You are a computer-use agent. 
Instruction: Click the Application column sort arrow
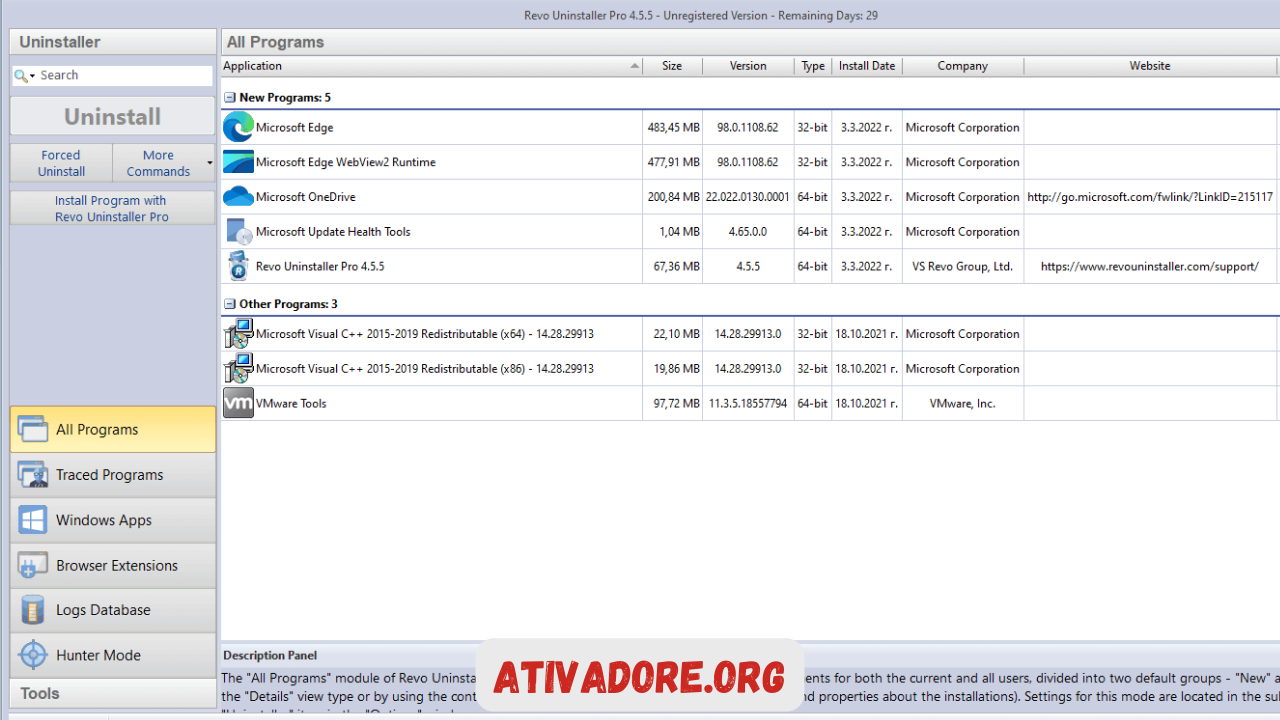pyautogui.click(x=634, y=66)
